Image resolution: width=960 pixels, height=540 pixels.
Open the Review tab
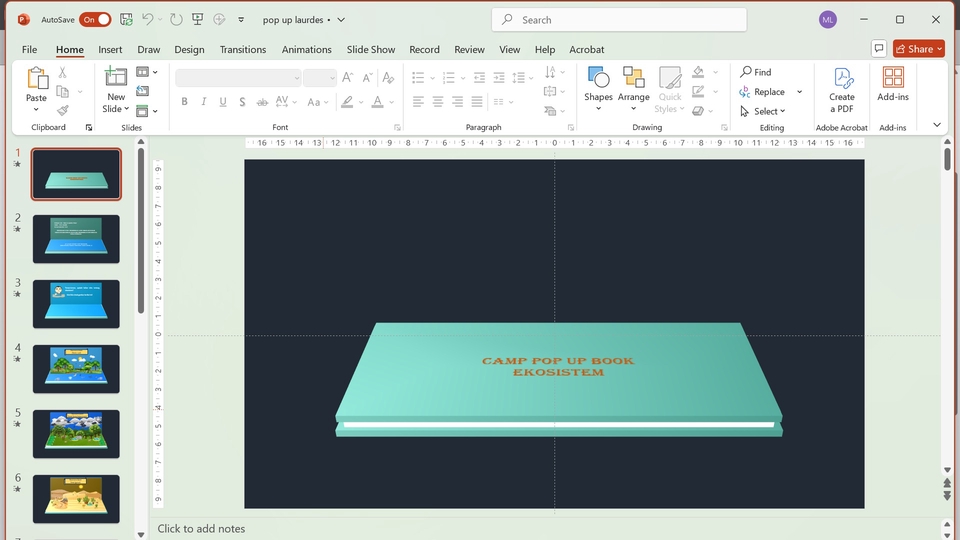point(470,50)
